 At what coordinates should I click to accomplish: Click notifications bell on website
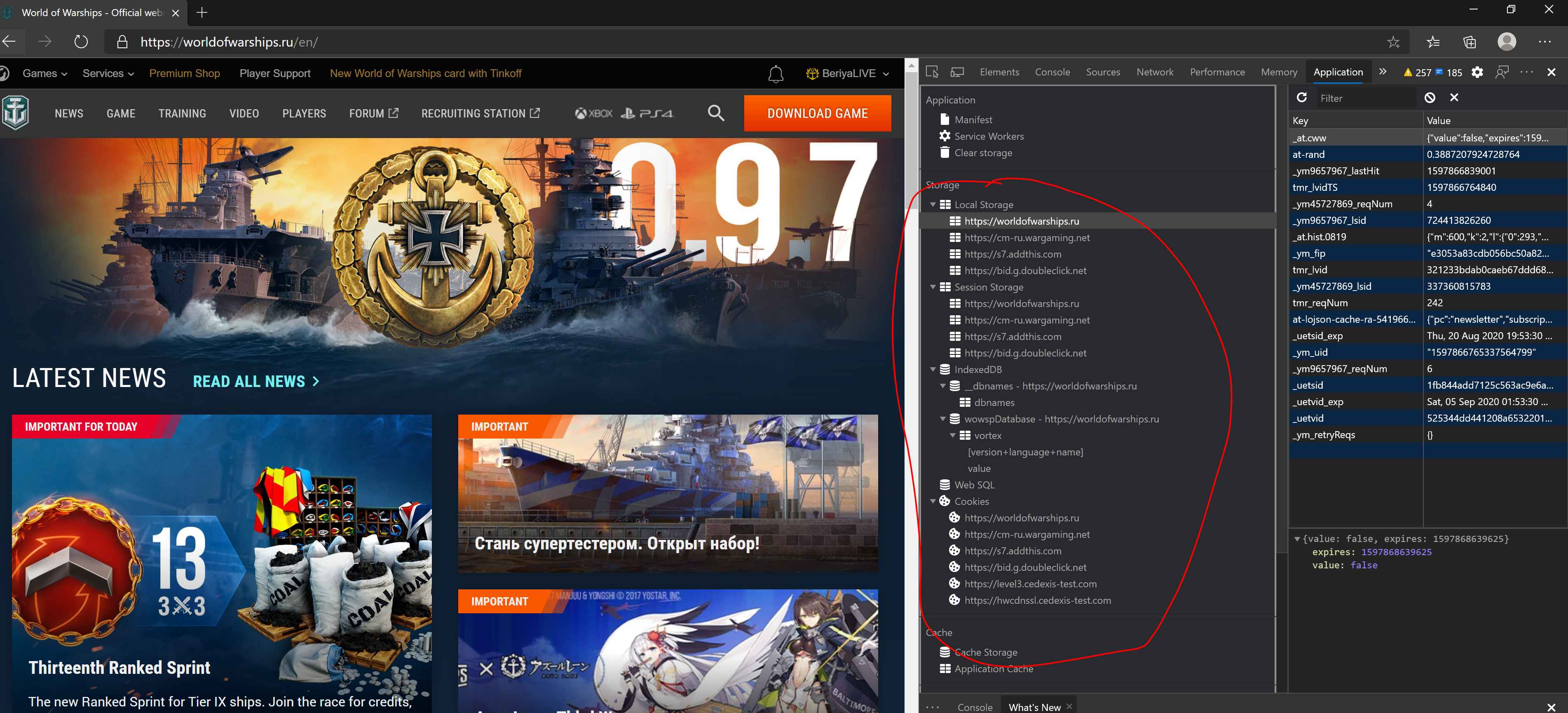[x=776, y=74]
